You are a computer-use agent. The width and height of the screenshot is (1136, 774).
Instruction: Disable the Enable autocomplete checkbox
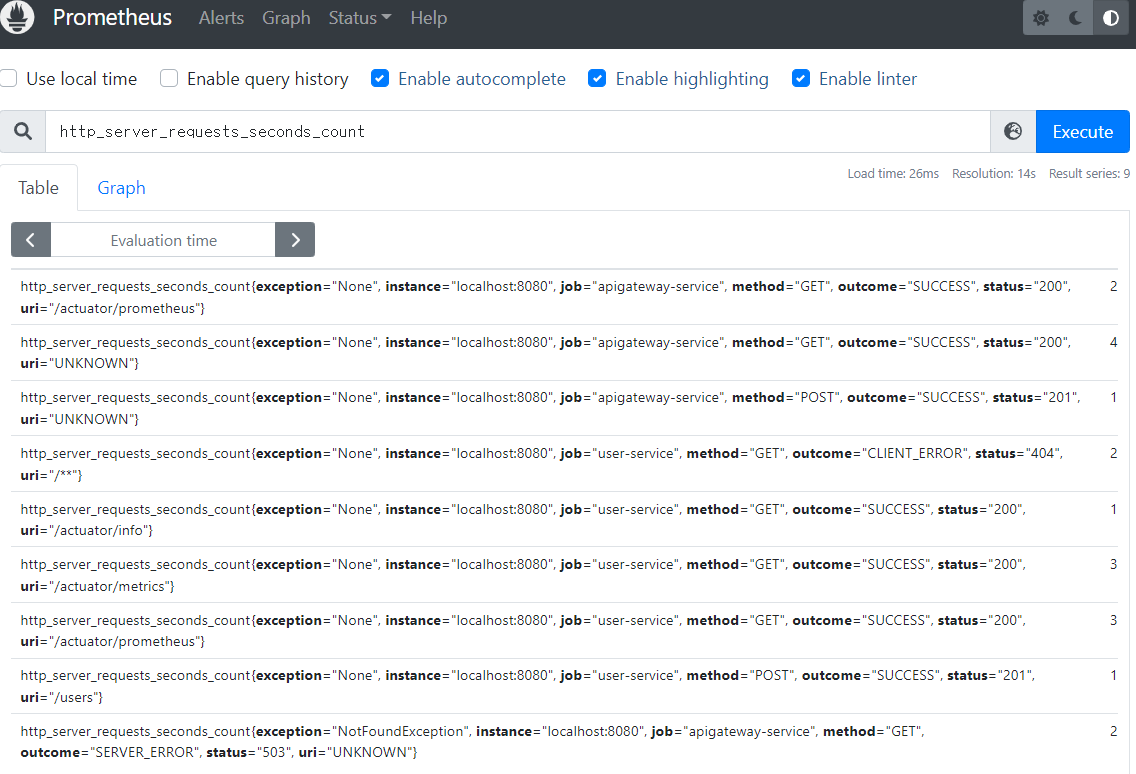(380, 78)
